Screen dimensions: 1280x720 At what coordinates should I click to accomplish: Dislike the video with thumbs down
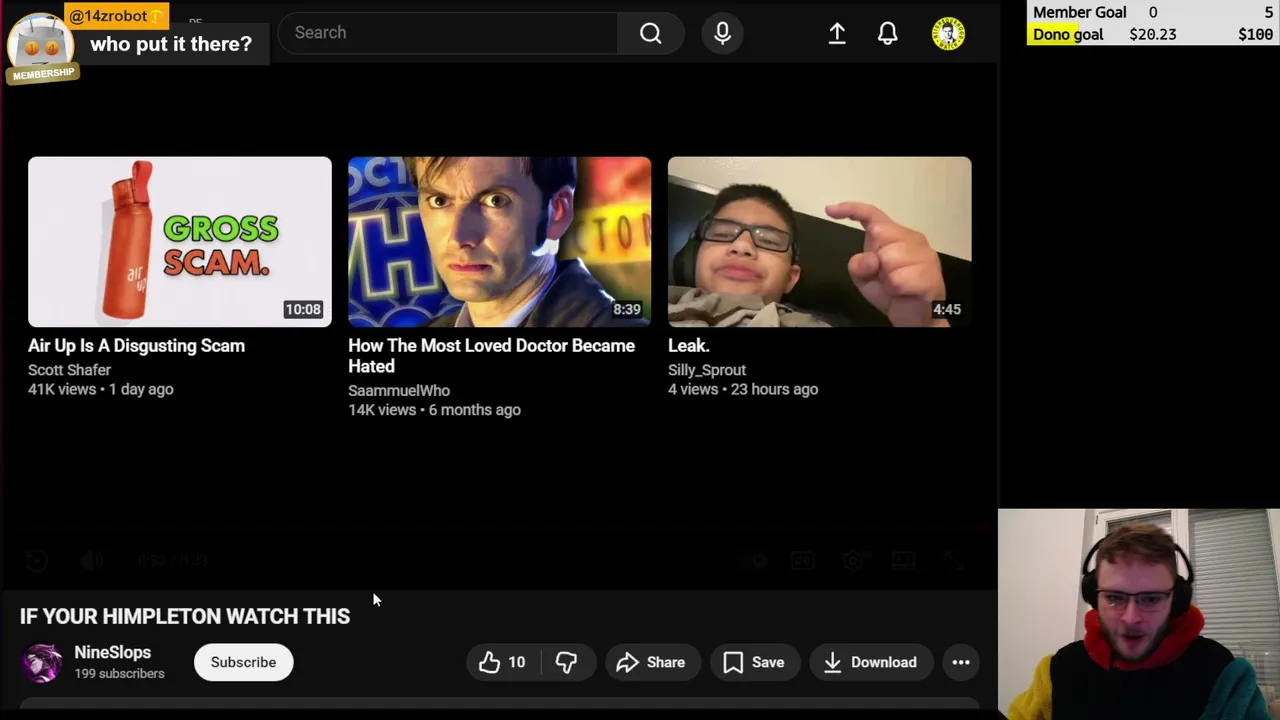tap(566, 662)
